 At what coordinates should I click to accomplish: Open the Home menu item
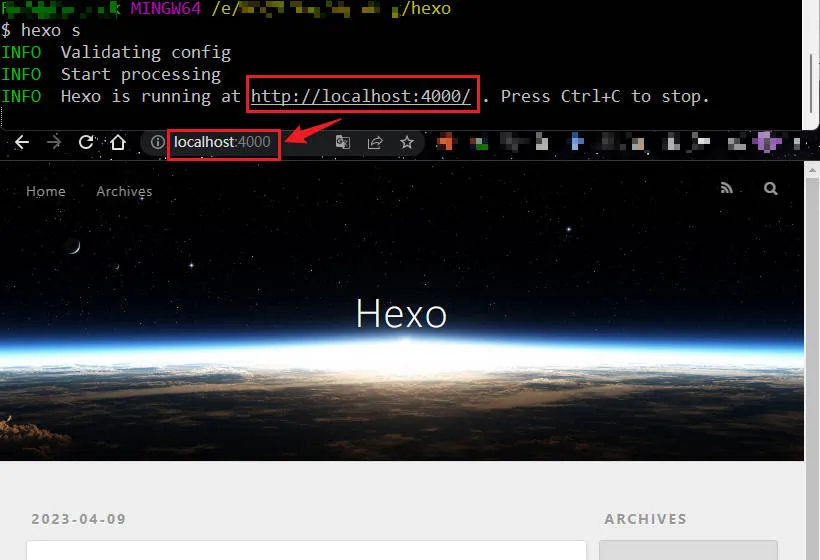pyautogui.click(x=46, y=191)
